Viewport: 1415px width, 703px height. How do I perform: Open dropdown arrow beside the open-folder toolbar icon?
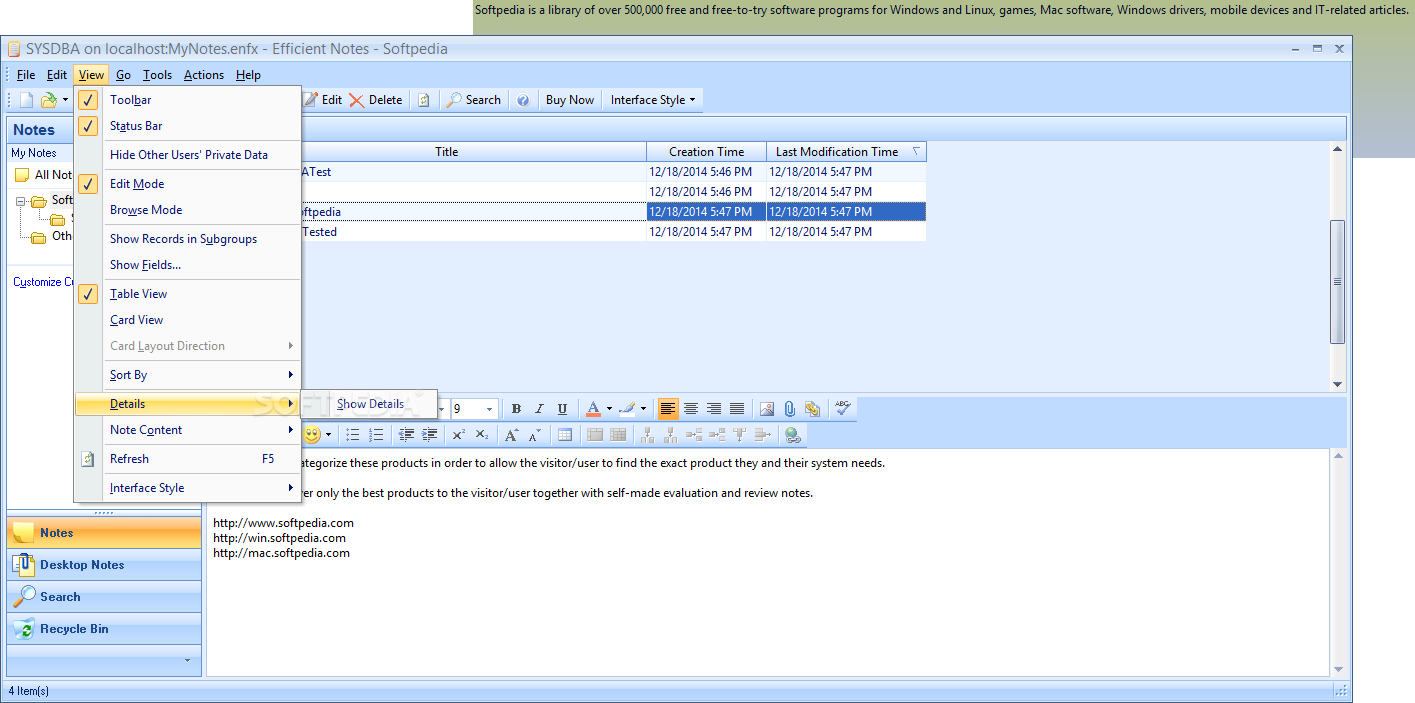pos(65,100)
